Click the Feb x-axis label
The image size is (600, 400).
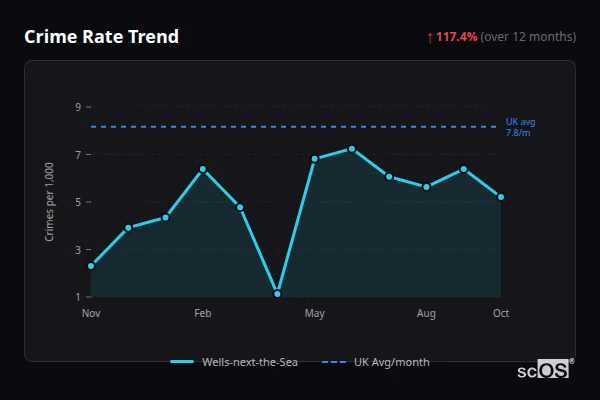point(202,313)
